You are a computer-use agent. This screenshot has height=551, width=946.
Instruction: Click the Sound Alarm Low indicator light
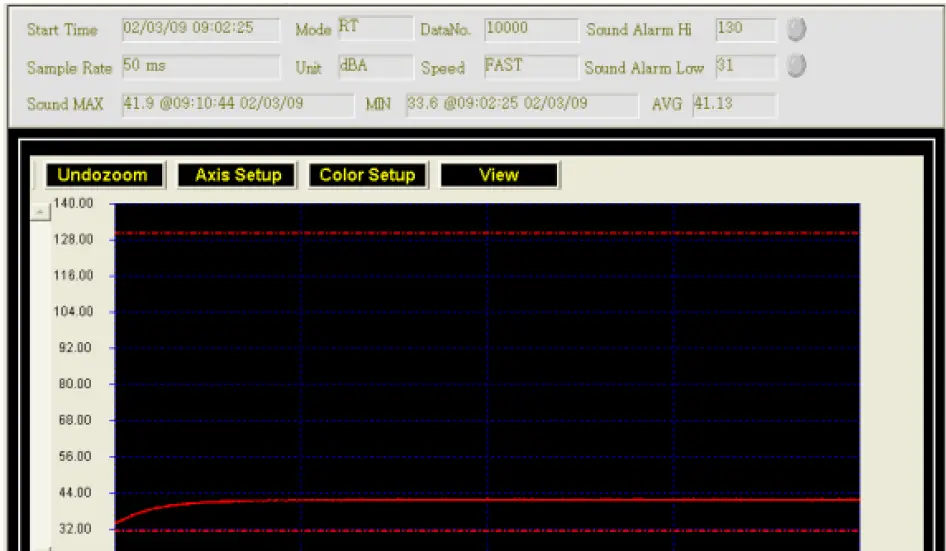tap(796, 66)
